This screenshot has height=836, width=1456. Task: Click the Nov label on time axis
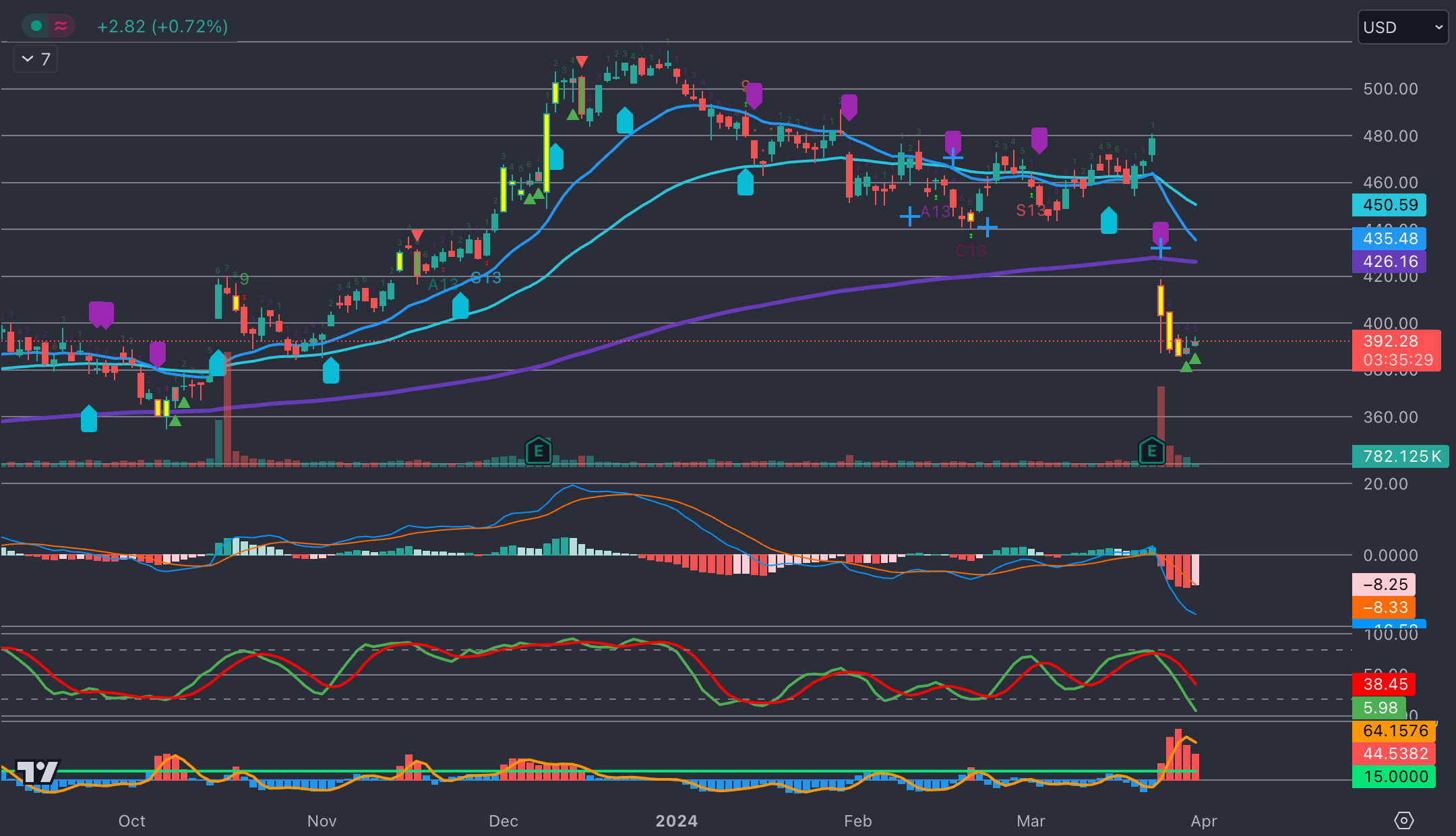322,821
